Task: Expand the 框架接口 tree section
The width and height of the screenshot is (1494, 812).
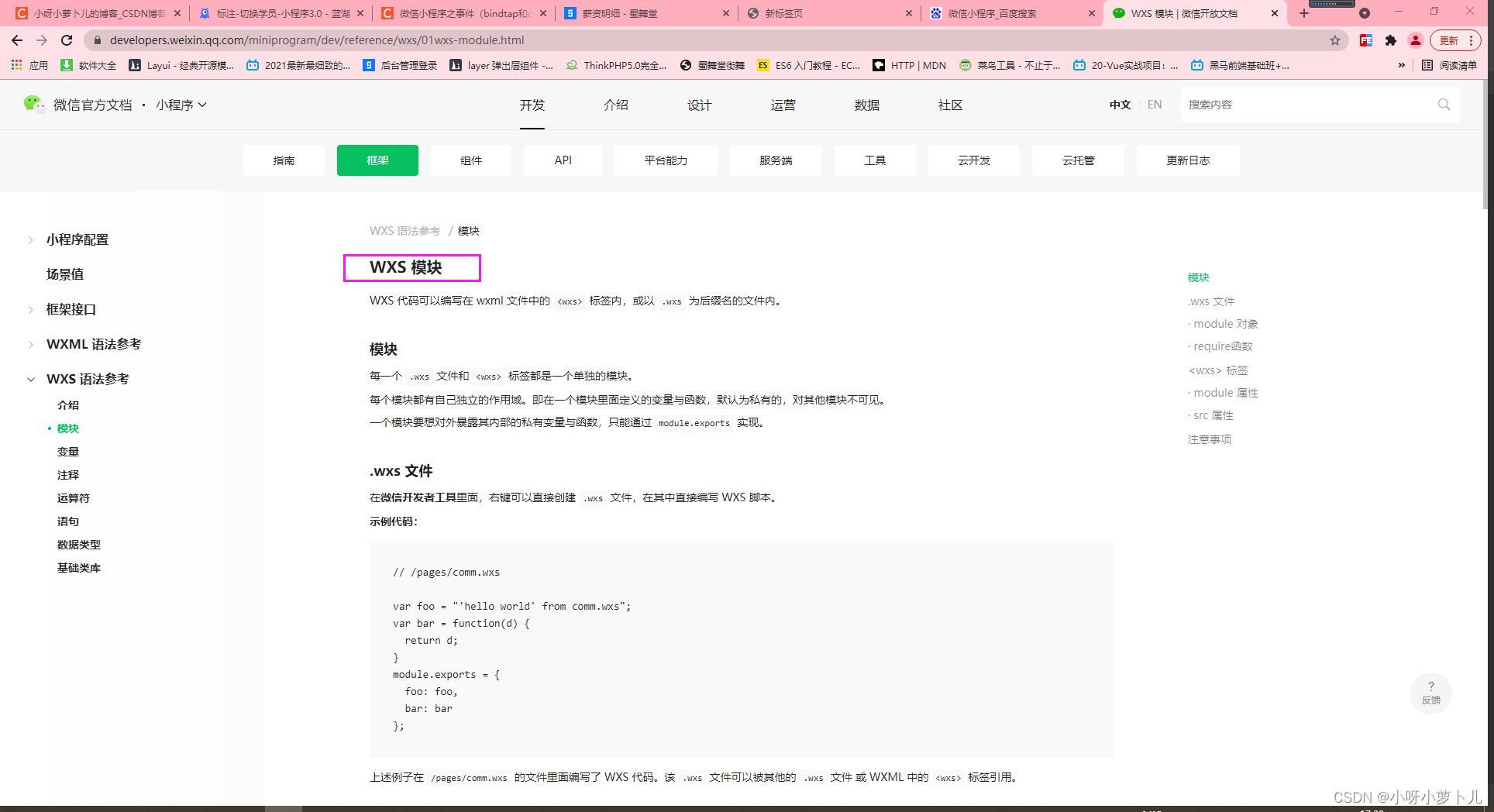Action: click(31, 310)
